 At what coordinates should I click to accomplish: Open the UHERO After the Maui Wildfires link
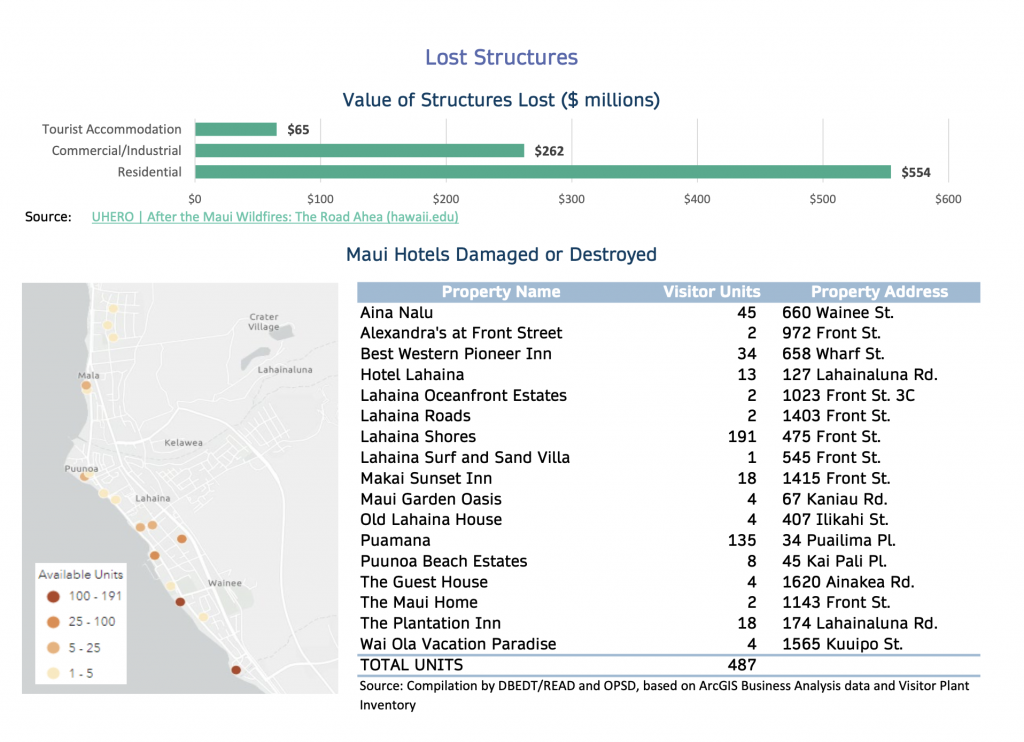pyautogui.click(x=275, y=216)
